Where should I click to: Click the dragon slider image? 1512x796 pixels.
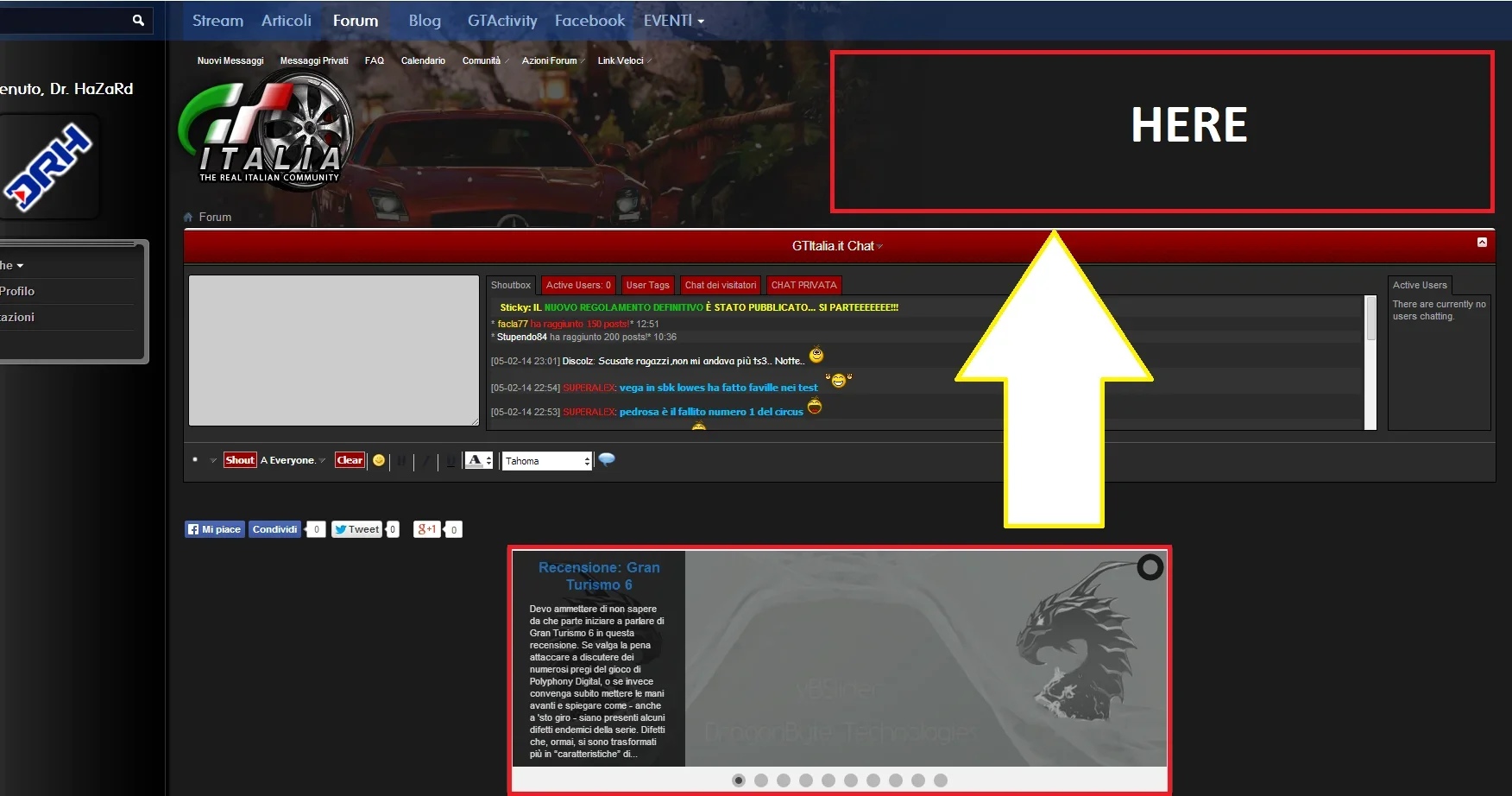(926, 659)
